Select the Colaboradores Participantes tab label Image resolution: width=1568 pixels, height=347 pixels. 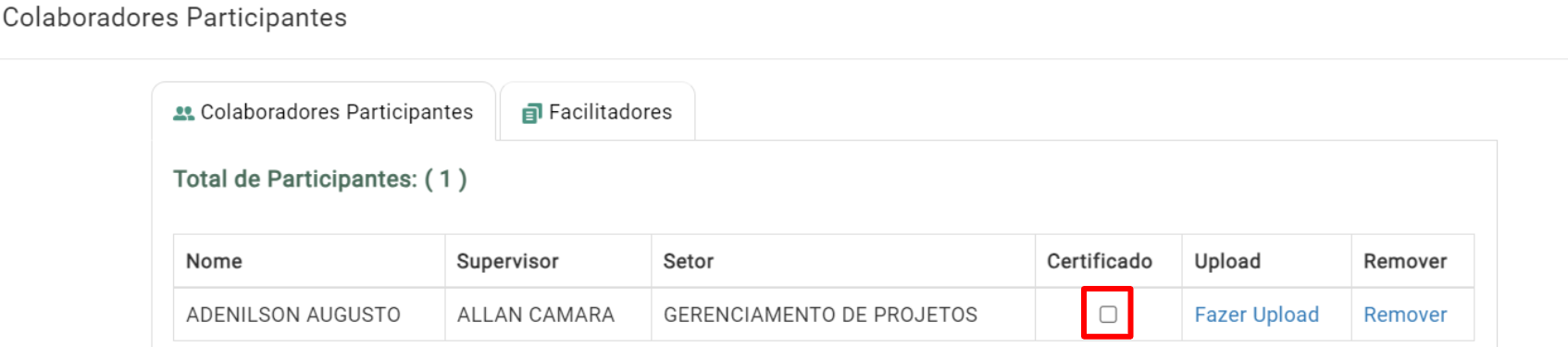pyautogui.click(x=337, y=112)
